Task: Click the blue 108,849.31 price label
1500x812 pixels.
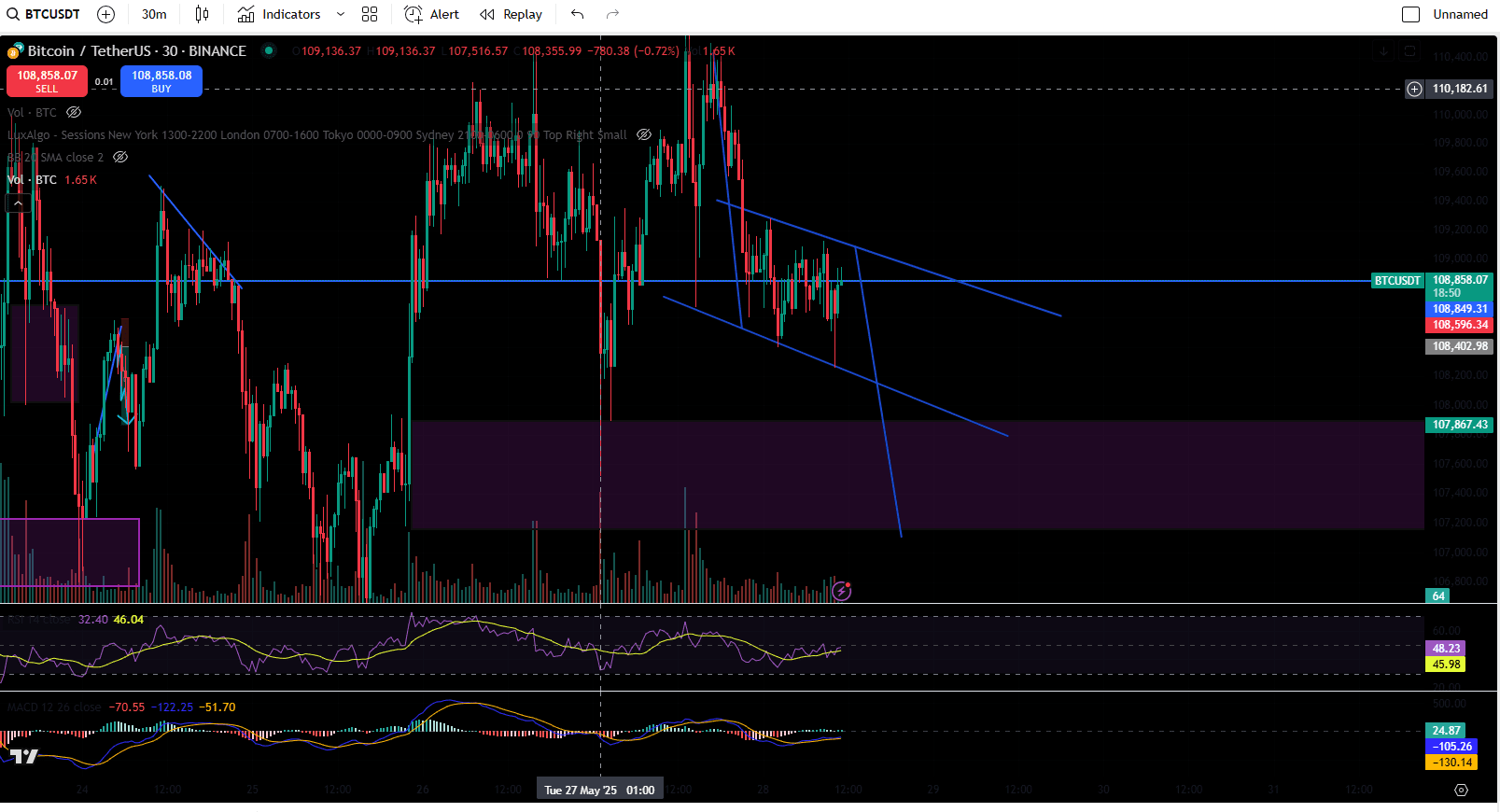Action: coord(1460,309)
